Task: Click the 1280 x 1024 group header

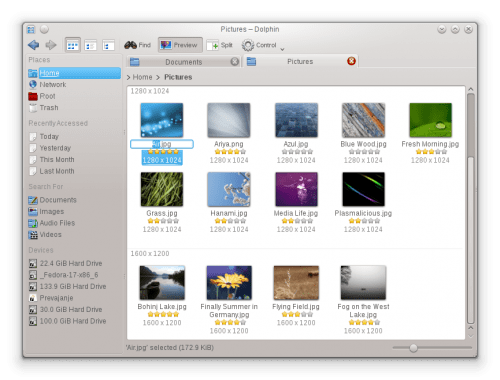Action: coord(150,91)
